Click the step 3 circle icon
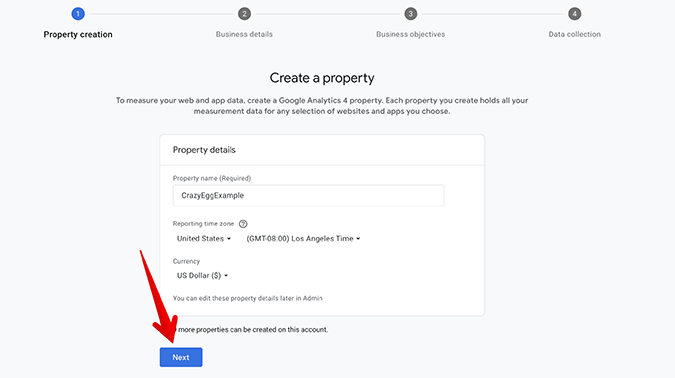 [x=410, y=14]
